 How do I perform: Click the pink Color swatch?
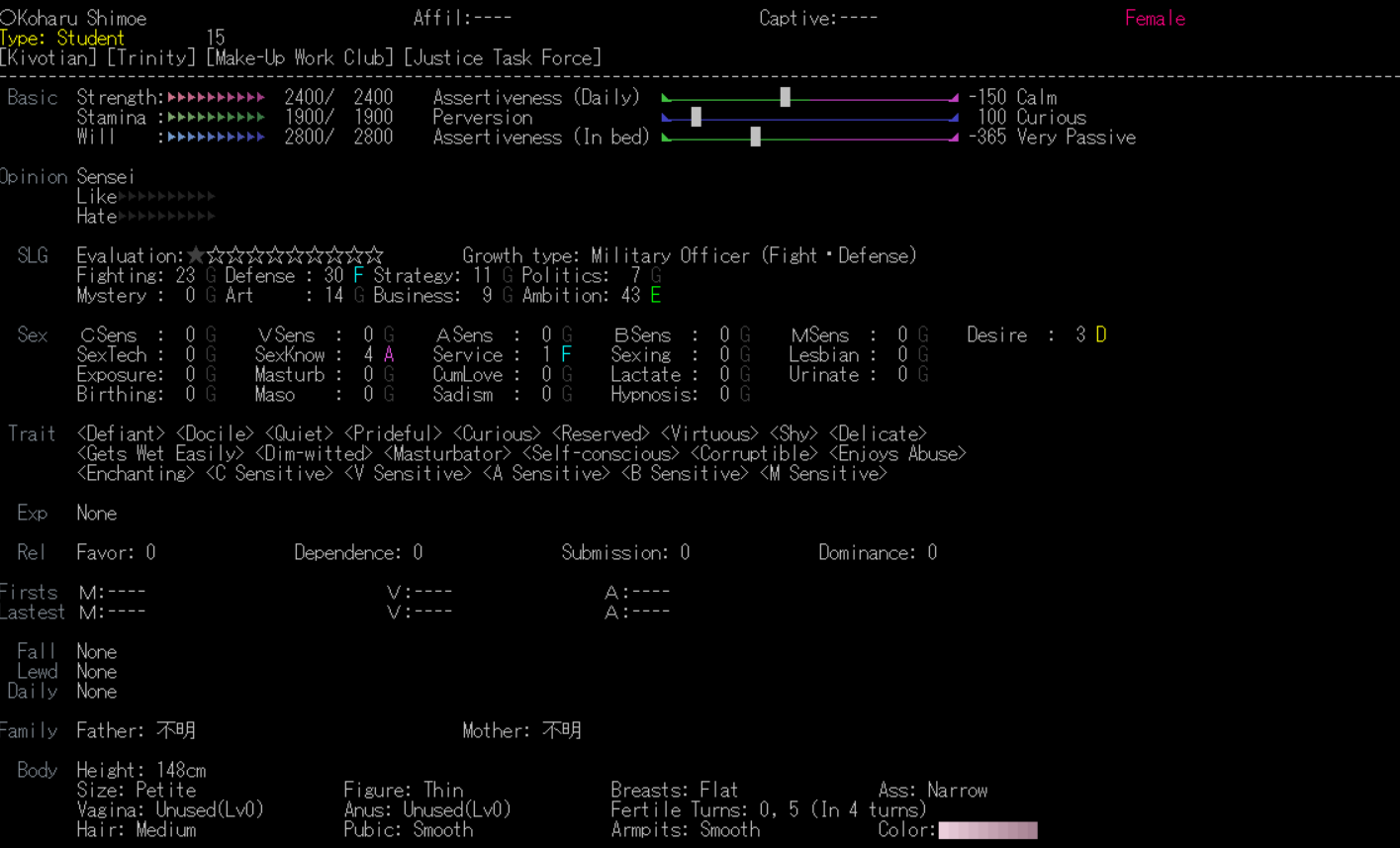pyautogui.click(x=987, y=830)
